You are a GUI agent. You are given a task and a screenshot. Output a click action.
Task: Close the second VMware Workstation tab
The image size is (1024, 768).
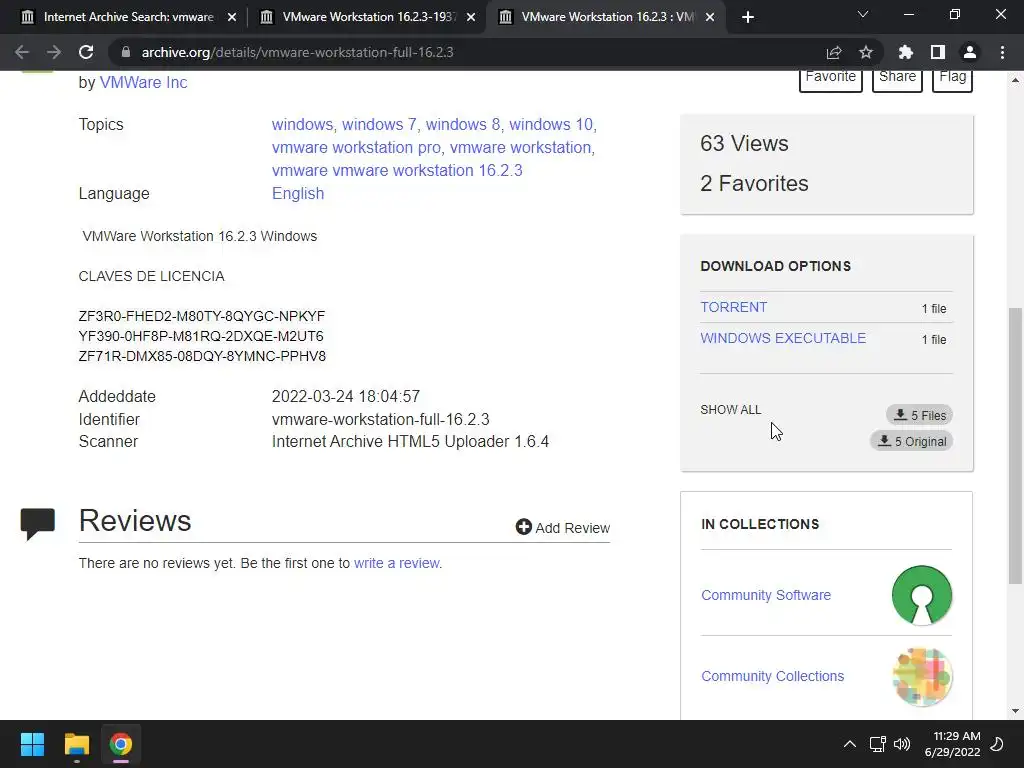(x=471, y=17)
